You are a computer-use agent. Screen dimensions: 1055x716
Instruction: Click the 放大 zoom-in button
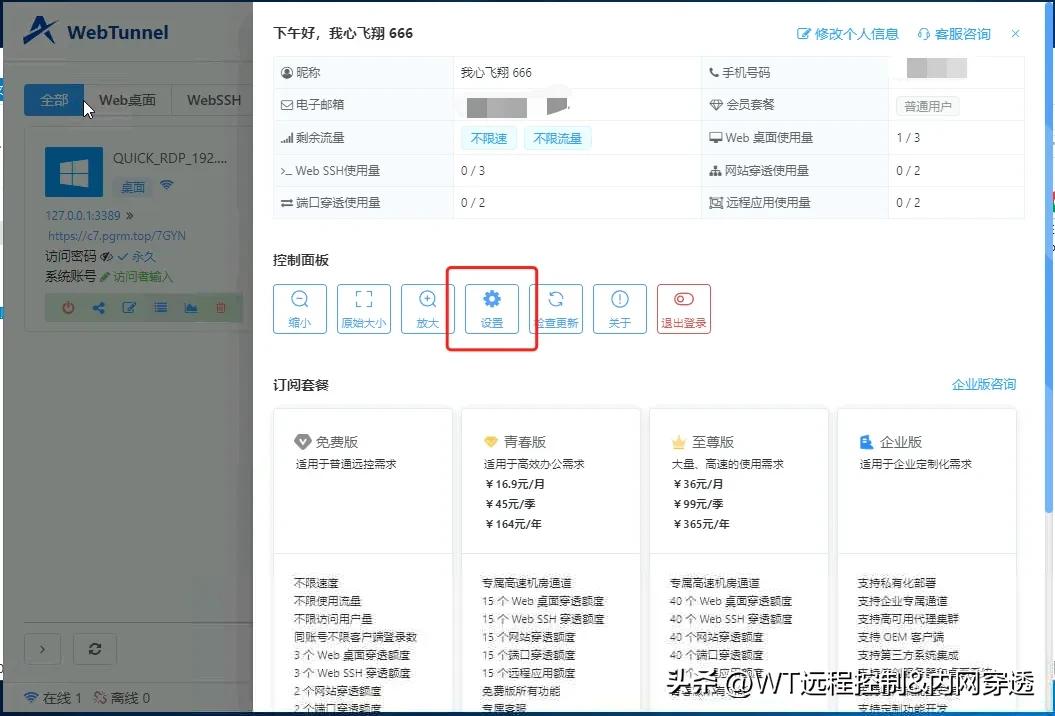point(427,308)
